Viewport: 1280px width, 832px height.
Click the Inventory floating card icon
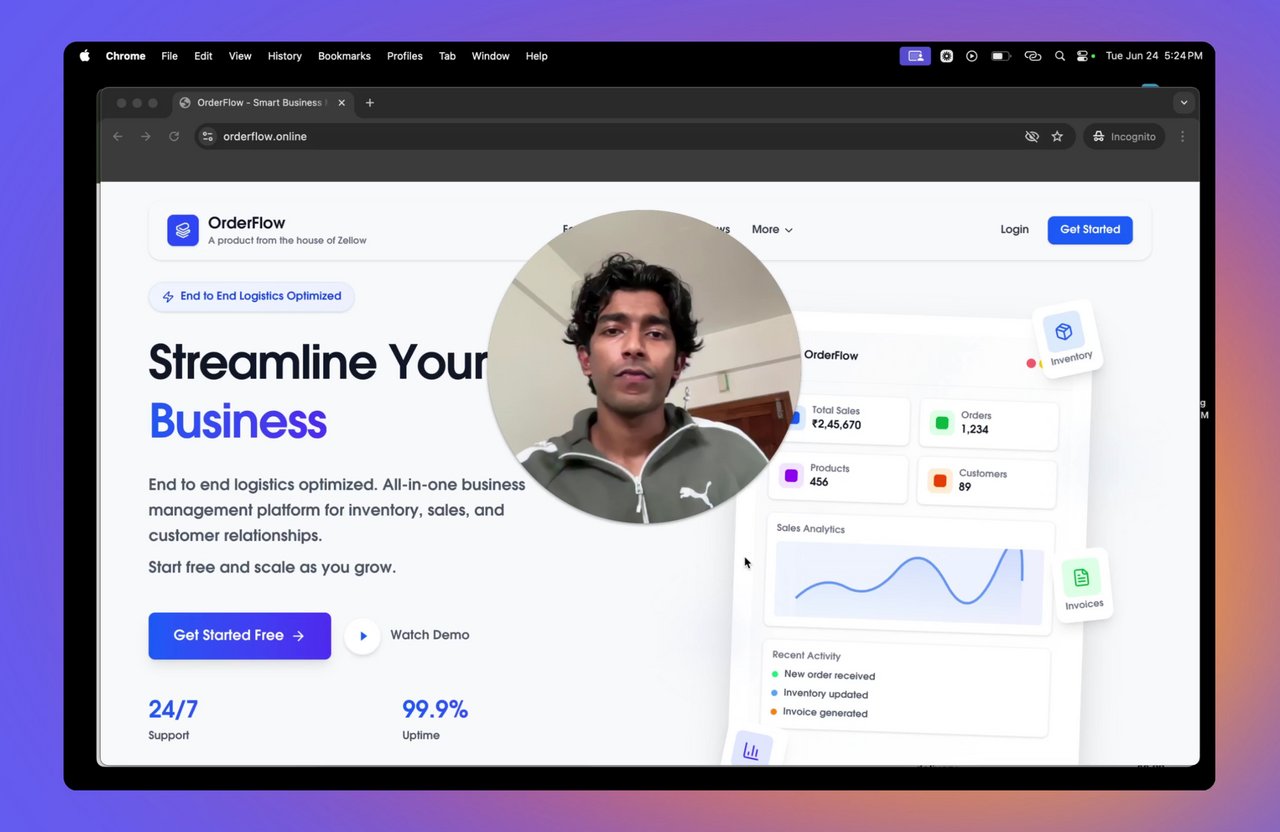coord(1063,331)
